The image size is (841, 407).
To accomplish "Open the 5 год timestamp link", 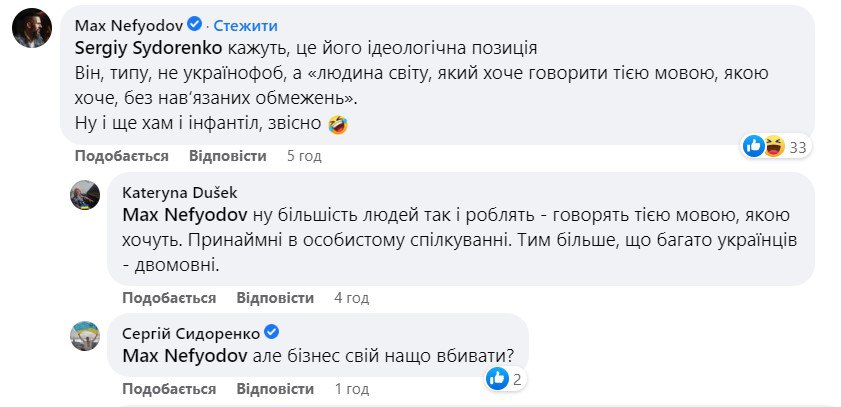I will pyautogui.click(x=304, y=156).
